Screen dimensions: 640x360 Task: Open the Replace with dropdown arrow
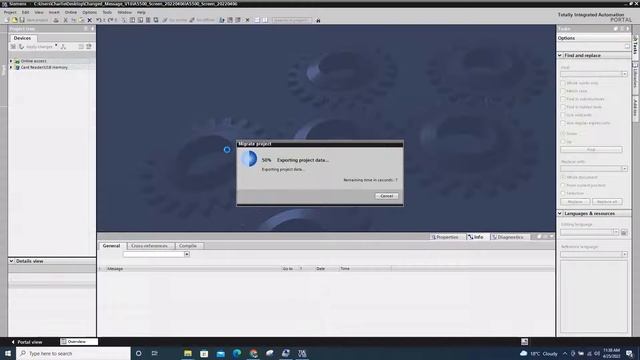click(x=624, y=169)
